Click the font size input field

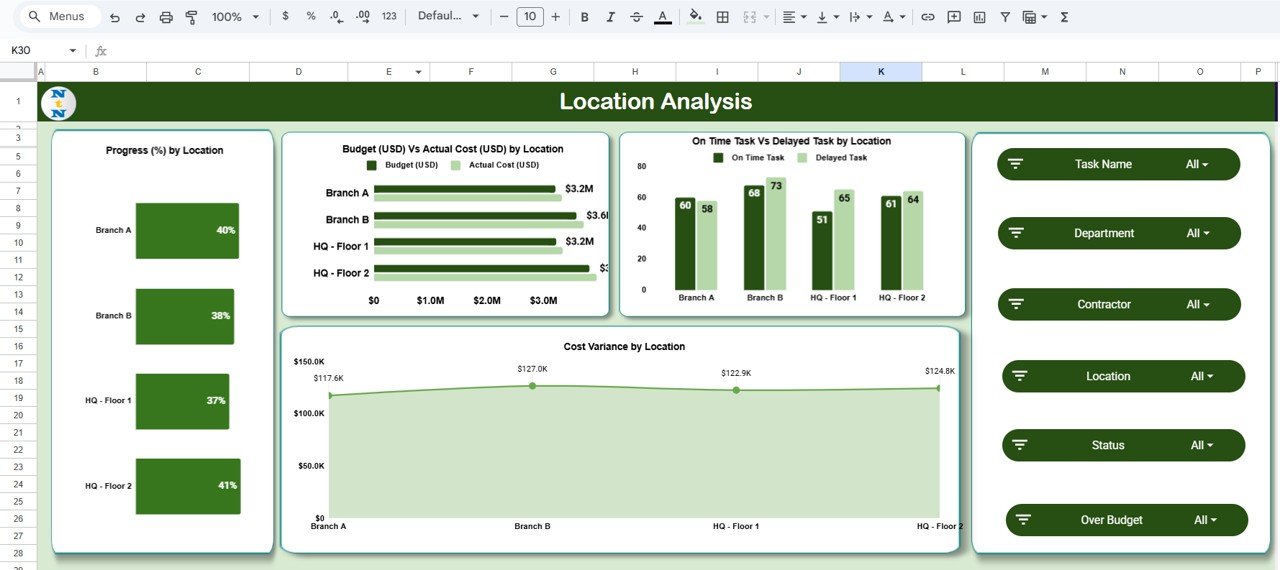(530, 17)
